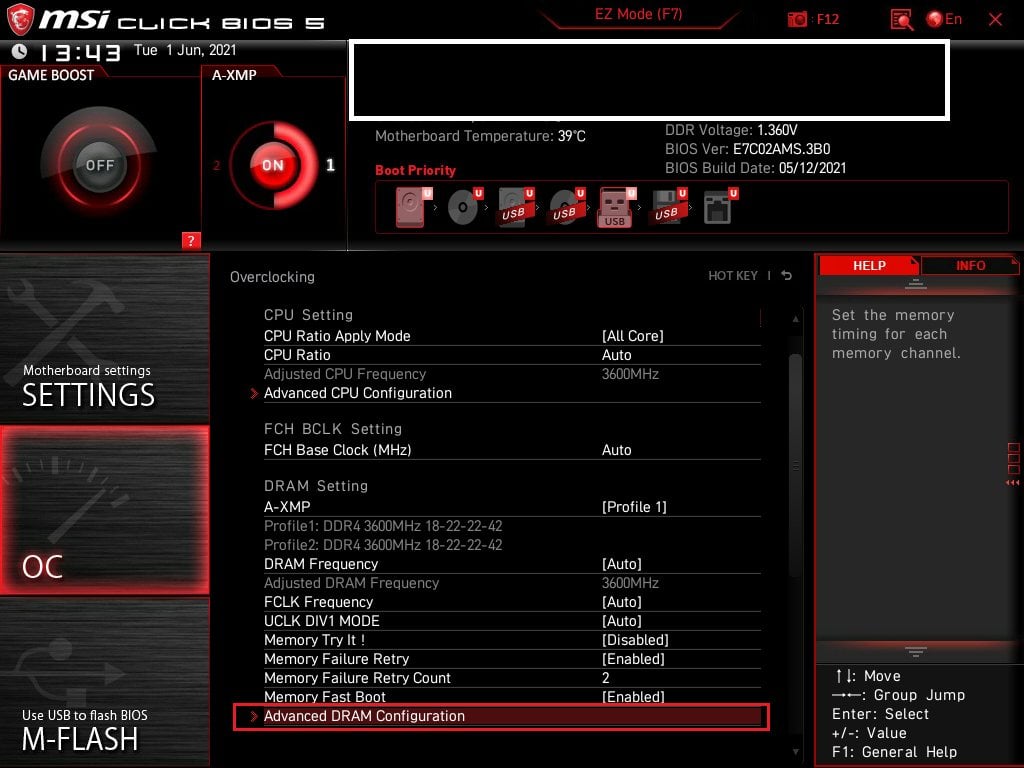Select A-XMP profile number 1

click(330, 165)
